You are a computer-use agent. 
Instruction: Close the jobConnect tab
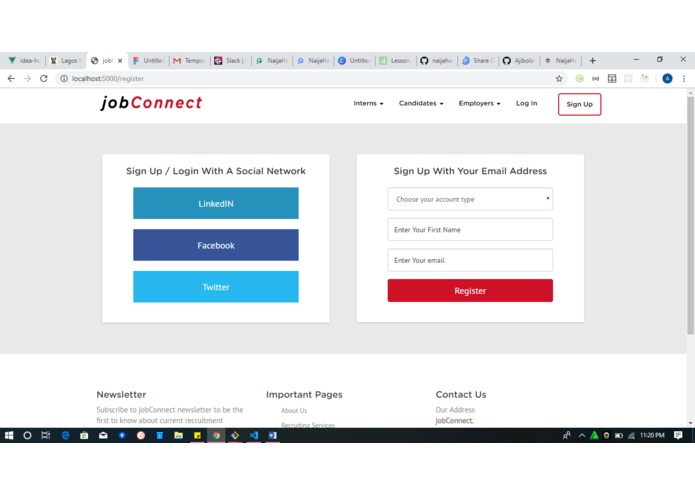[x=120, y=61]
